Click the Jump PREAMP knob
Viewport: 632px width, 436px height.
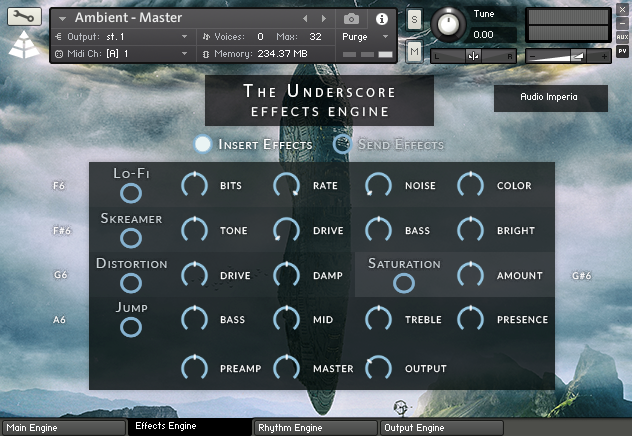click(x=195, y=368)
